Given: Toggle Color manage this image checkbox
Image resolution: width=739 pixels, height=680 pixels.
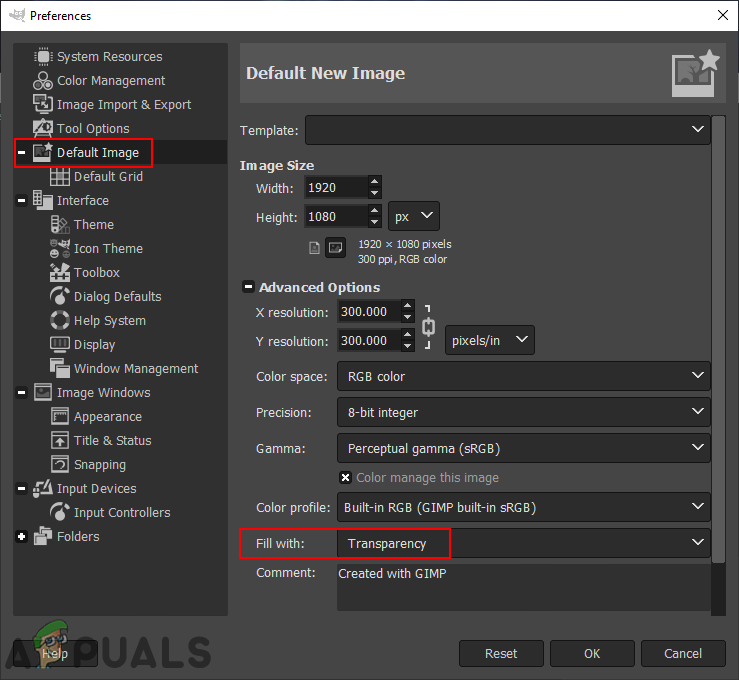Looking at the screenshot, I should (345, 478).
